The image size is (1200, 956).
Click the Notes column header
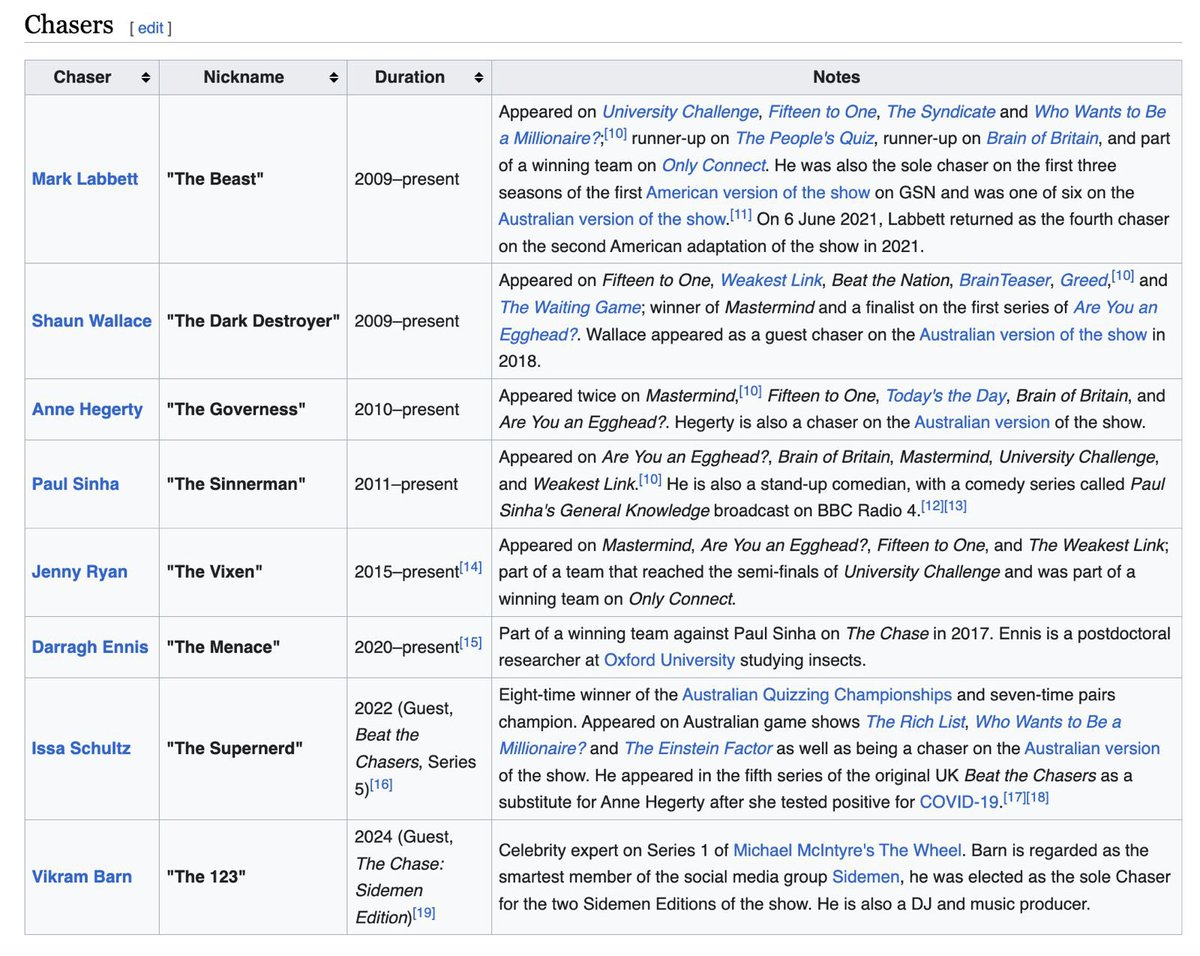[x=836, y=78]
